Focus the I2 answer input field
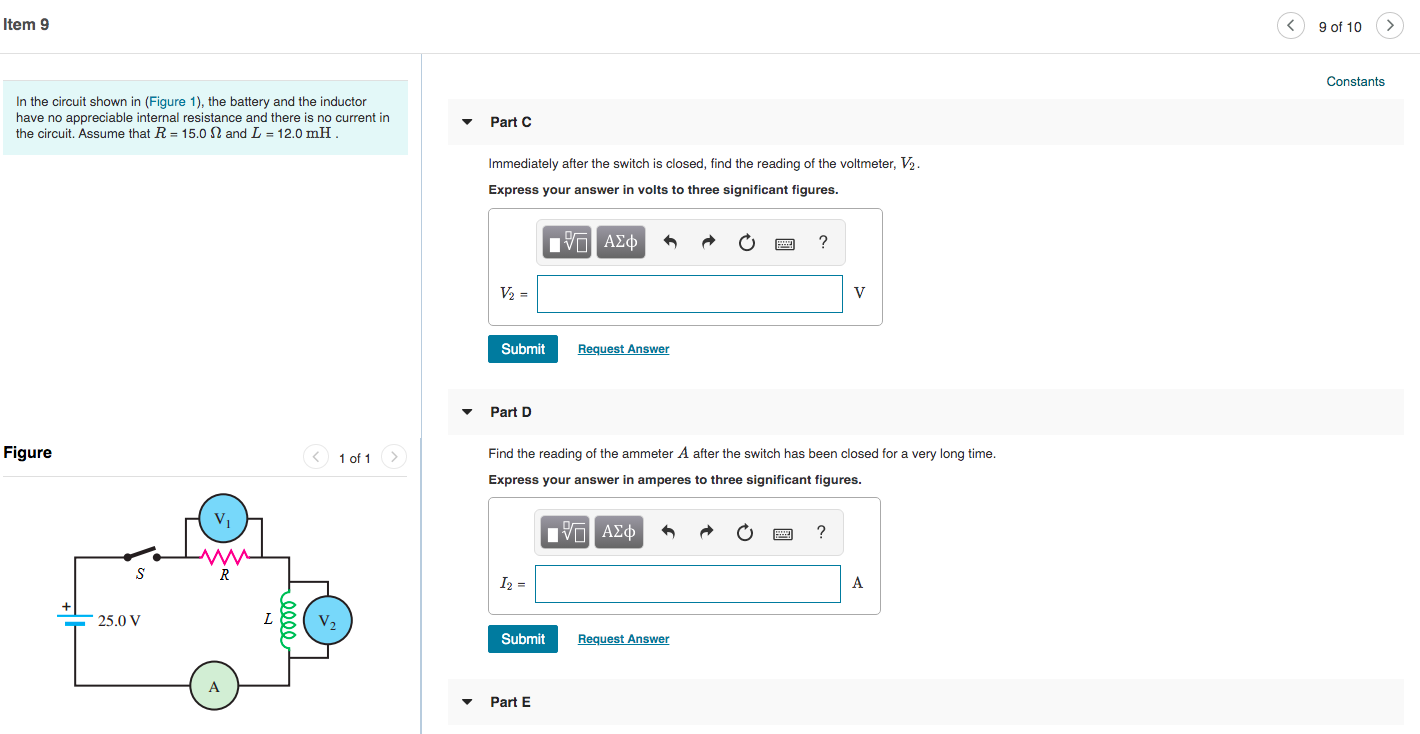 tap(688, 584)
